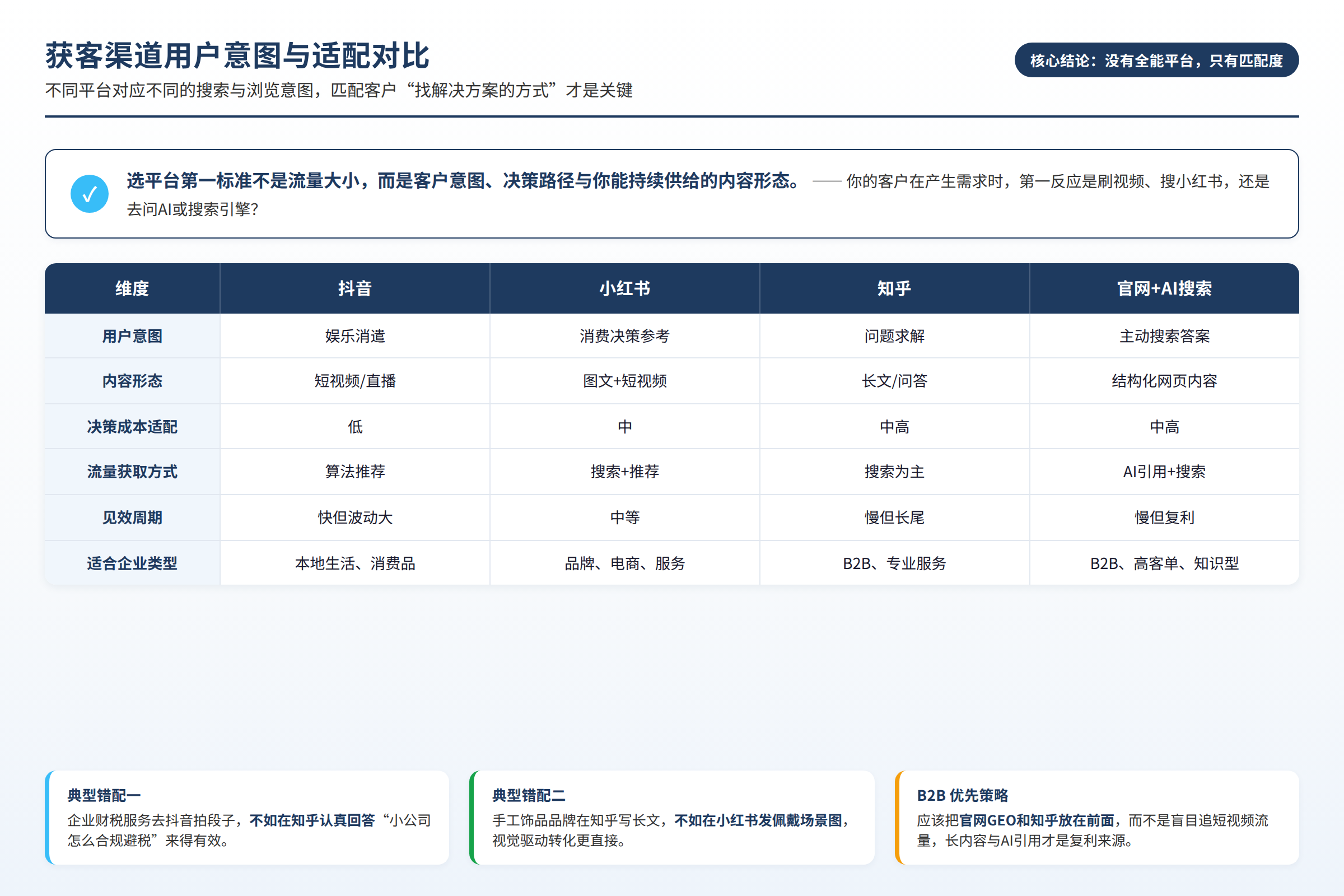Click the 图文+短视频 cell
The image size is (1344, 896).
tap(624, 381)
